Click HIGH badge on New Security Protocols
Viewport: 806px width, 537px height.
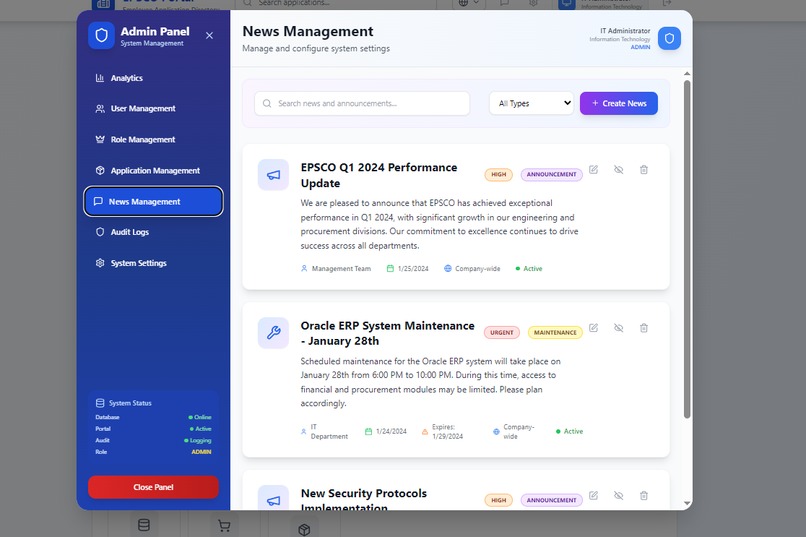499,500
